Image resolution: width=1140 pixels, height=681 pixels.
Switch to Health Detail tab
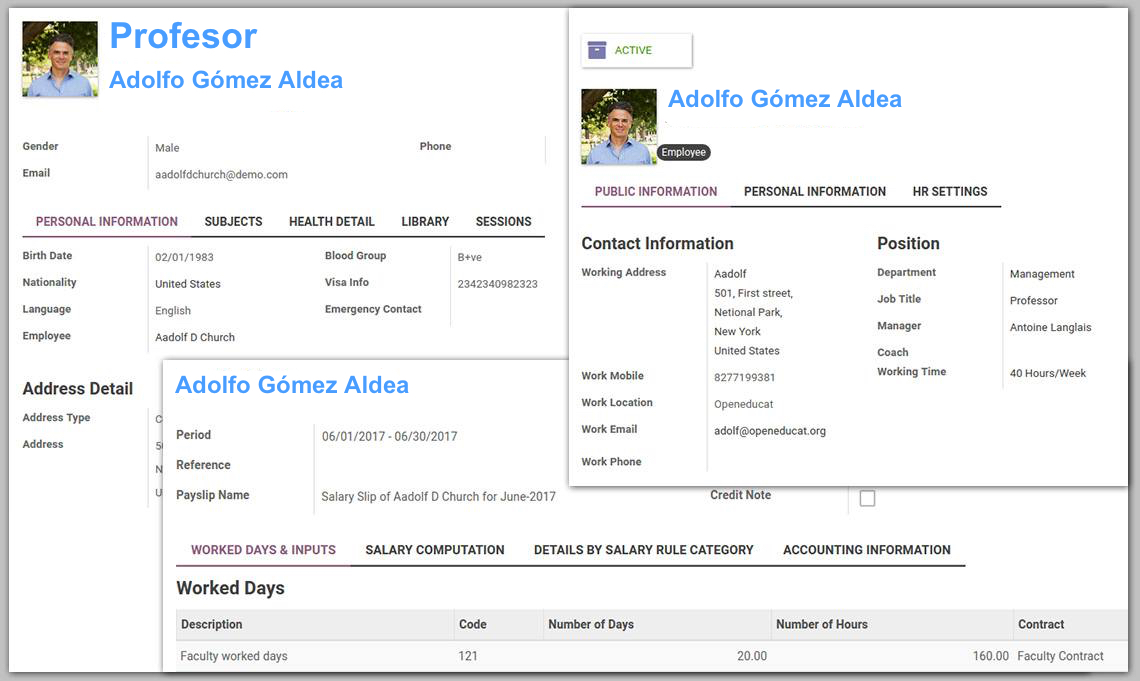click(331, 222)
